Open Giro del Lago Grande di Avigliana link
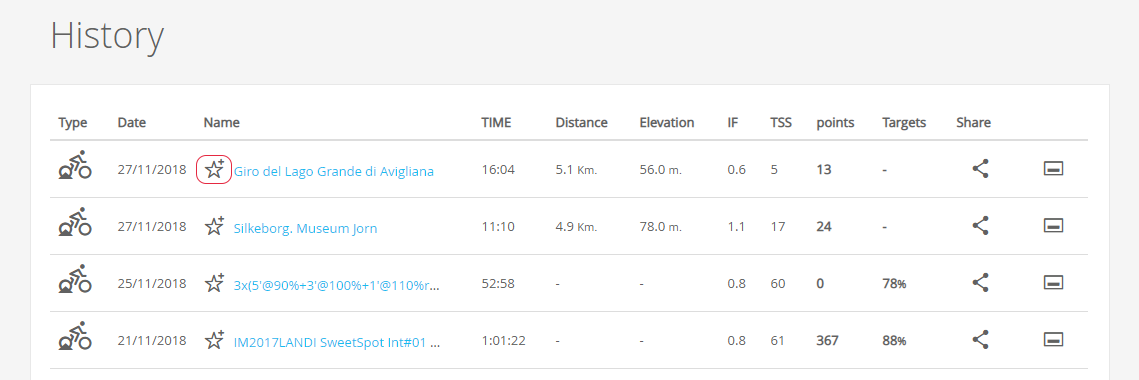Screen dimensions: 1139x380 point(333,171)
